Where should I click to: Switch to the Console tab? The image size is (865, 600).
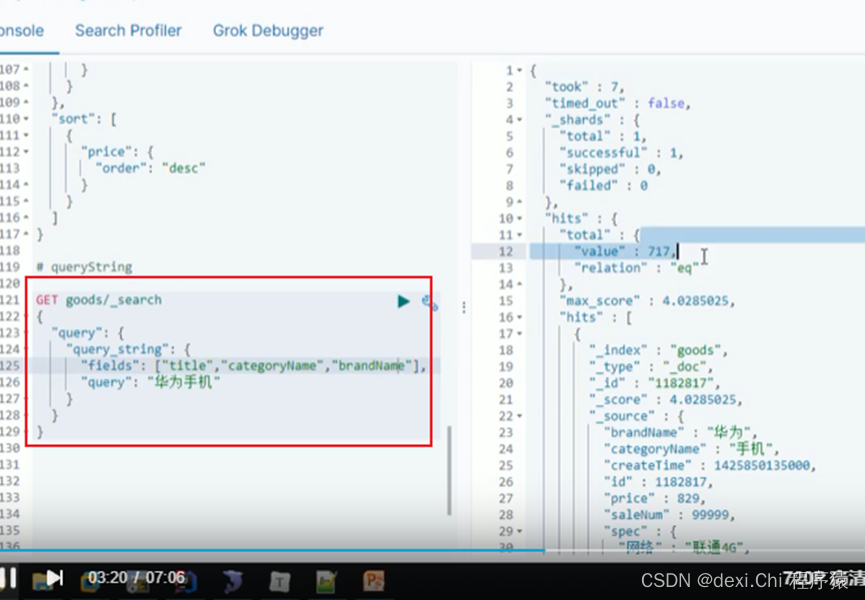pos(21,30)
